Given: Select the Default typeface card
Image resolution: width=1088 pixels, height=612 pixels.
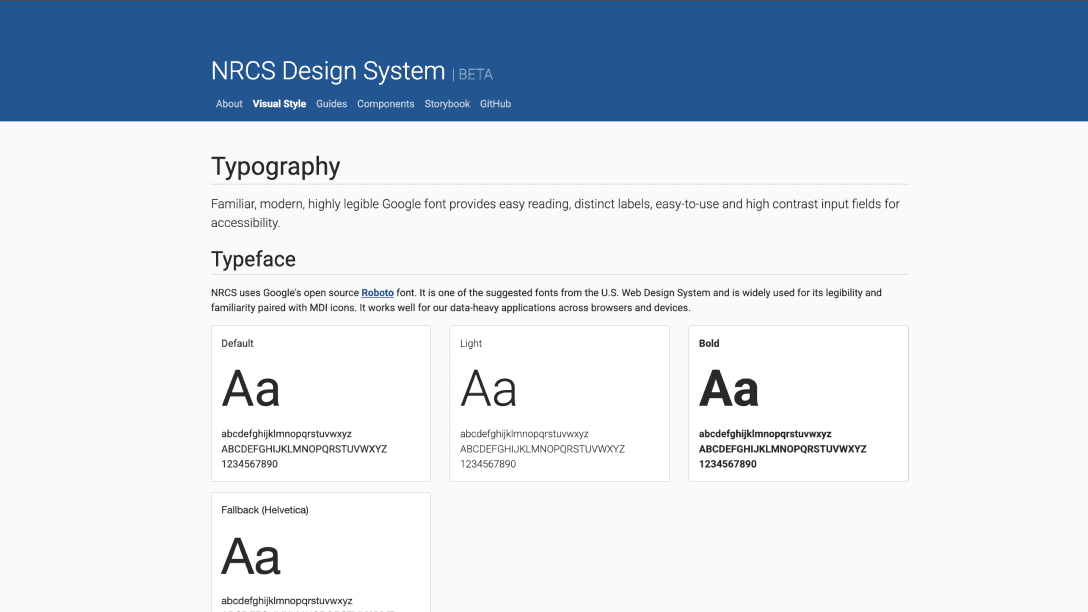Looking at the screenshot, I should pos(320,403).
